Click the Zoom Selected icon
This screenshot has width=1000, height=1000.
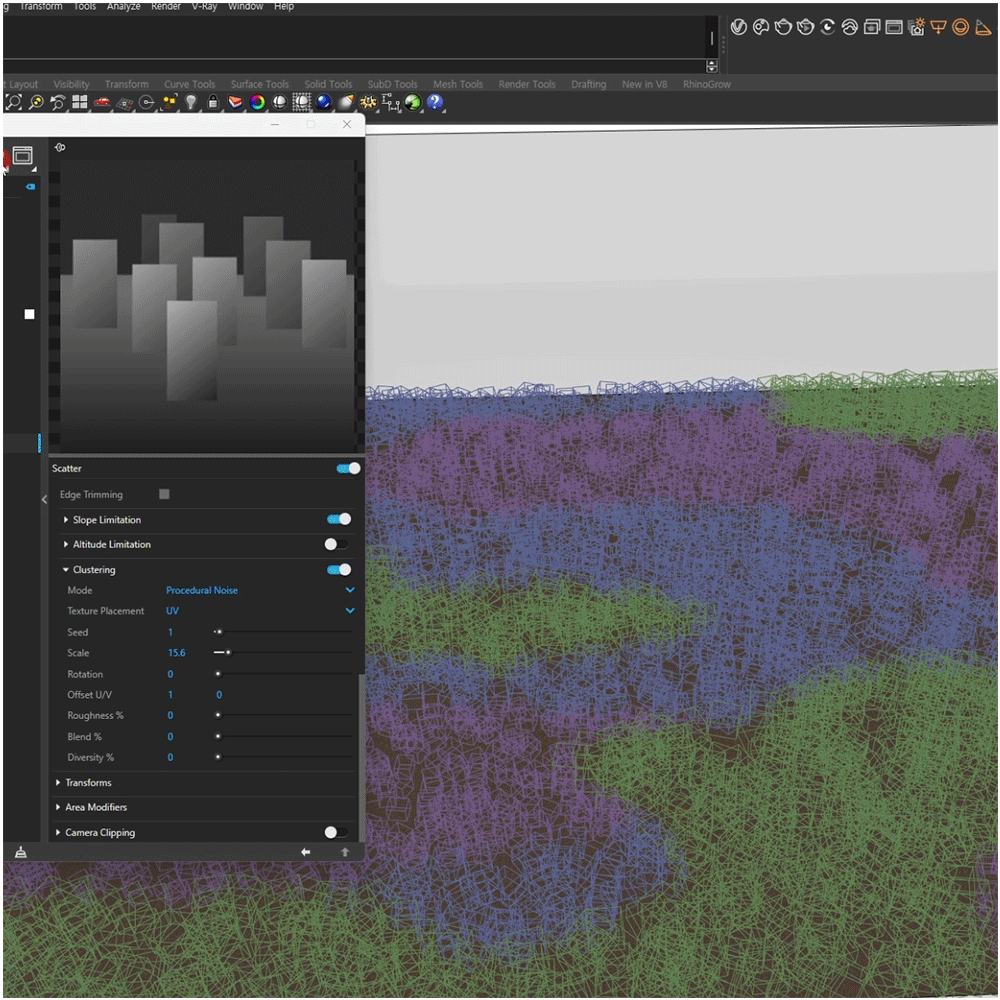(x=36, y=102)
